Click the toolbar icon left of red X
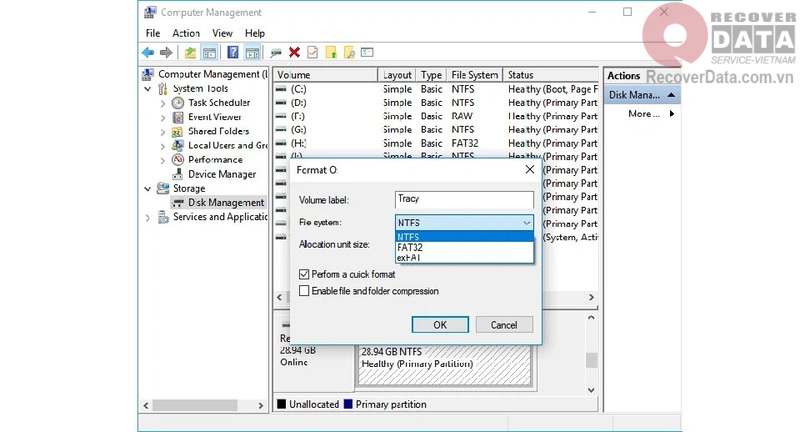 (276, 52)
